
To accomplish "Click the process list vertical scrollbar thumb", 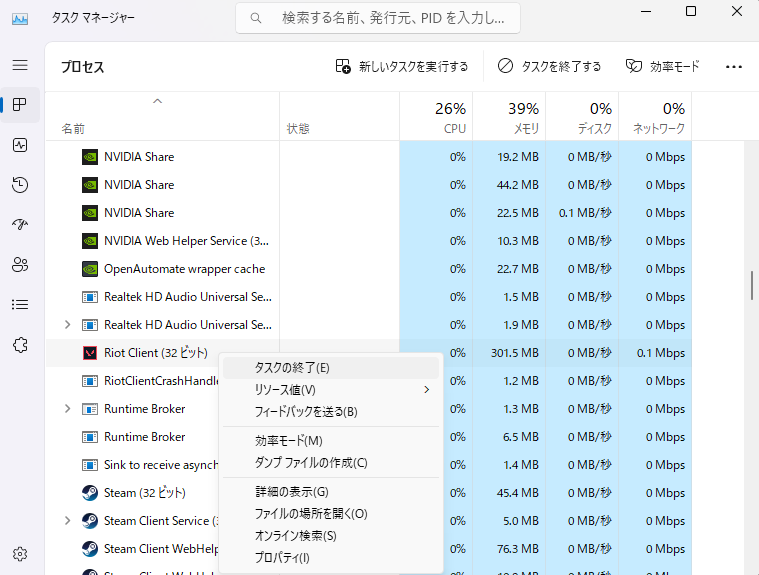I will [751, 285].
